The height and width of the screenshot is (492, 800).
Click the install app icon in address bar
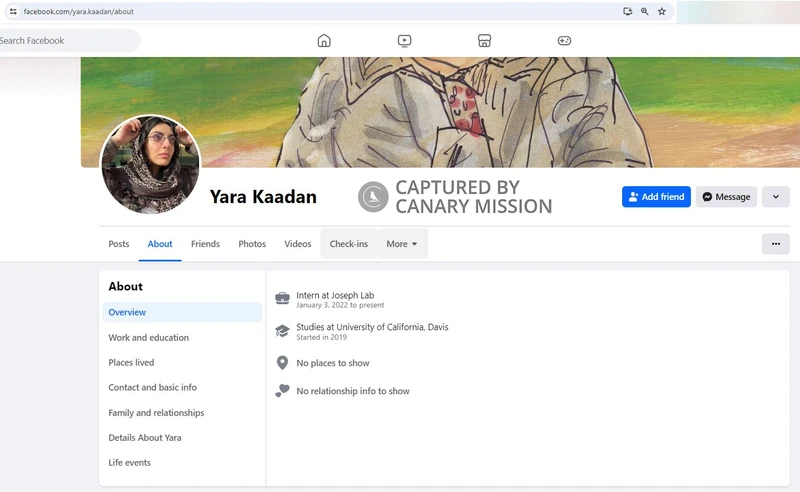(x=628, y=11)
